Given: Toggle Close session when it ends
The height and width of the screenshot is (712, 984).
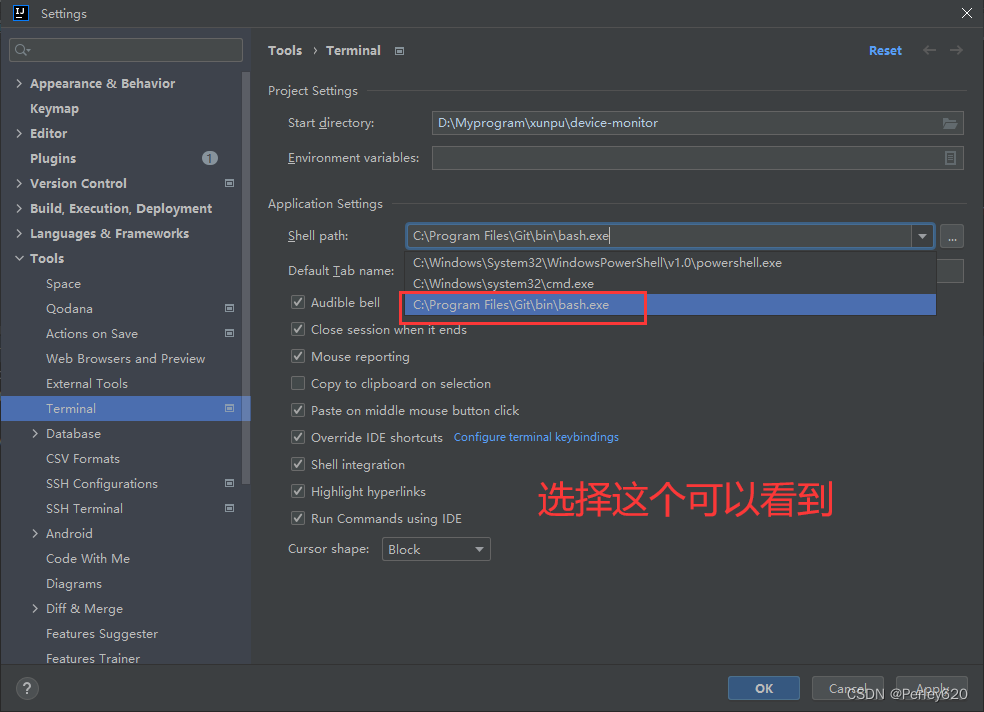Looking at the screenshot, I should coord(298,329).
